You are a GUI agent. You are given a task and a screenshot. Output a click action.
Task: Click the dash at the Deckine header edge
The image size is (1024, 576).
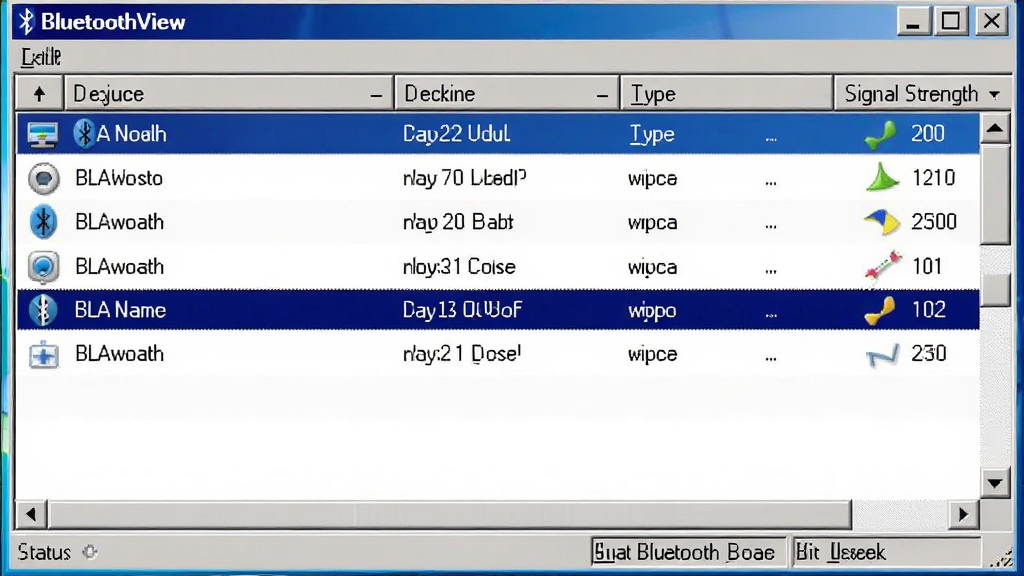pos(602,96)
